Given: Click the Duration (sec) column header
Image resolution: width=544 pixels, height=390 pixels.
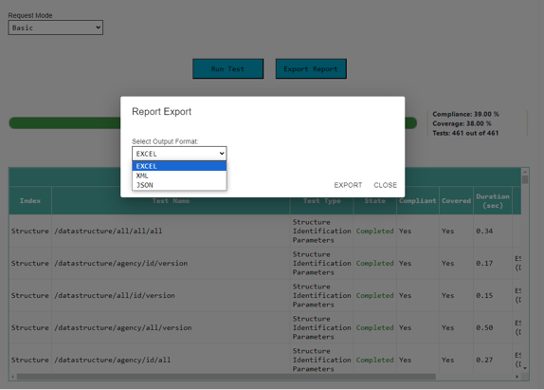Looking at the screenshot, I should click(493, 201).
